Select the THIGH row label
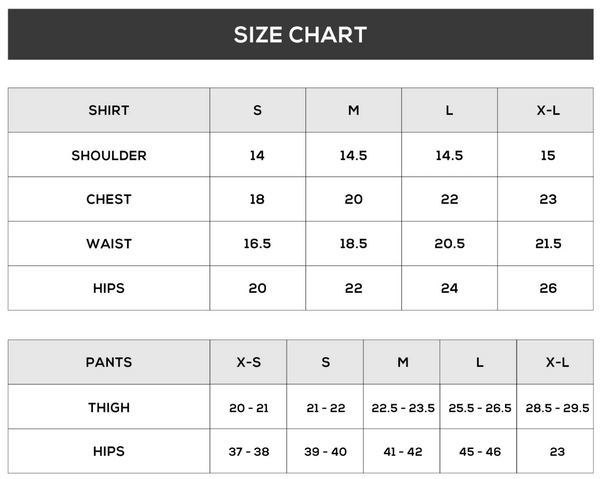This screenshot has height=479, width=600. [x=108, y=407]
